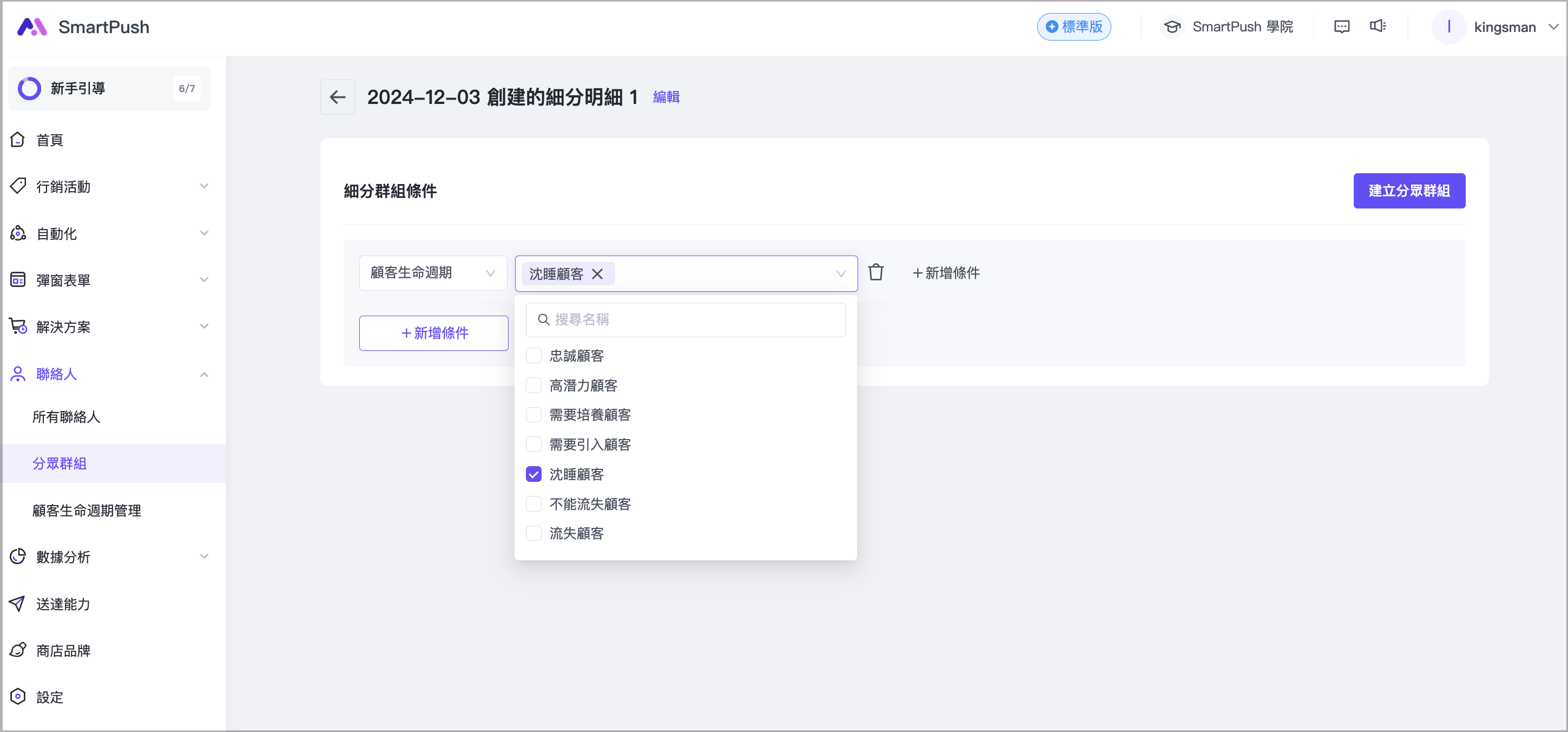Click the 首頁 home icon
Image resolution: width=1568 pixels, height=732 pixels.
click(18, 140)
